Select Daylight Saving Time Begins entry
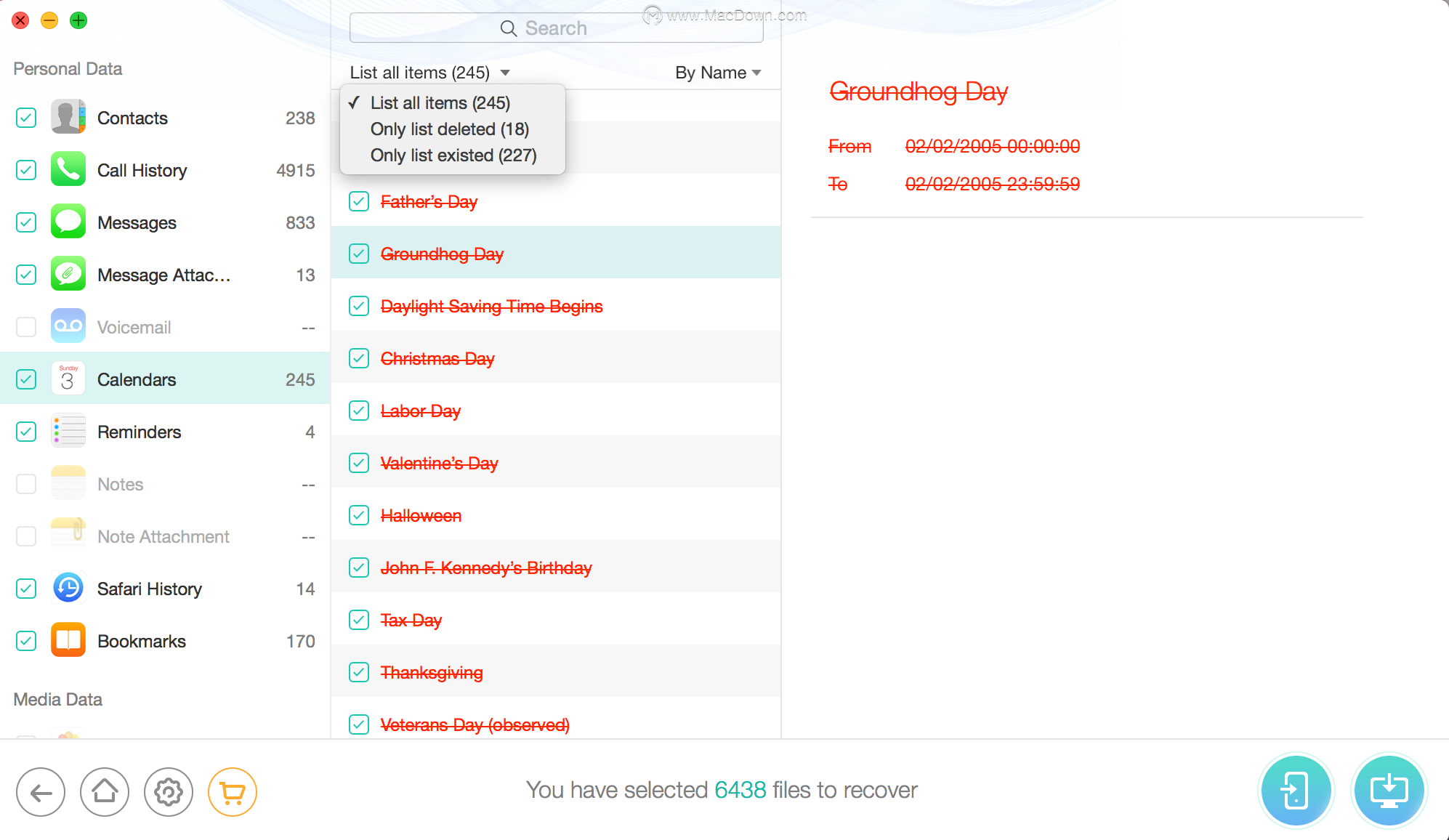 click(x=556, y=306)
